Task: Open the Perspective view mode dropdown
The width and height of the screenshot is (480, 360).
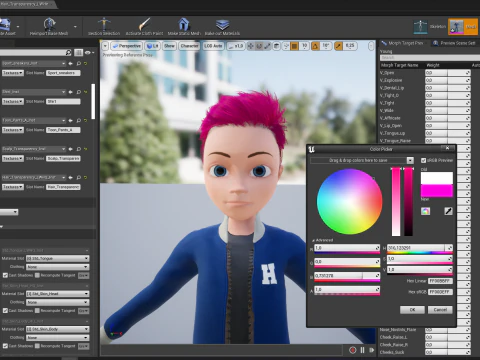Action: (x=127, y=46)
